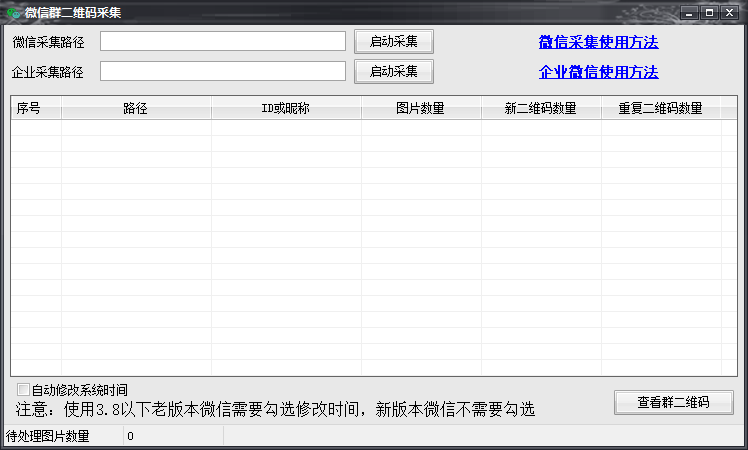
Task: Enable the 自动修改系统时间 checkbox
Action: point(23,389)
